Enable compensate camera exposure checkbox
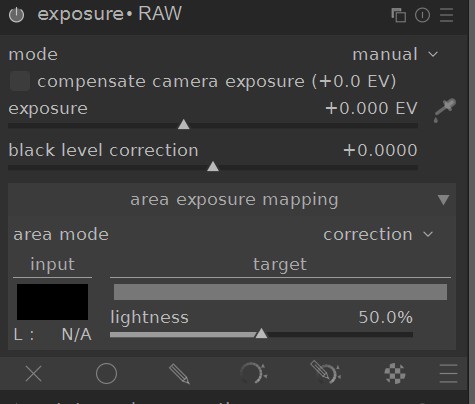475x404 pixels. click(x=20, y=81)
